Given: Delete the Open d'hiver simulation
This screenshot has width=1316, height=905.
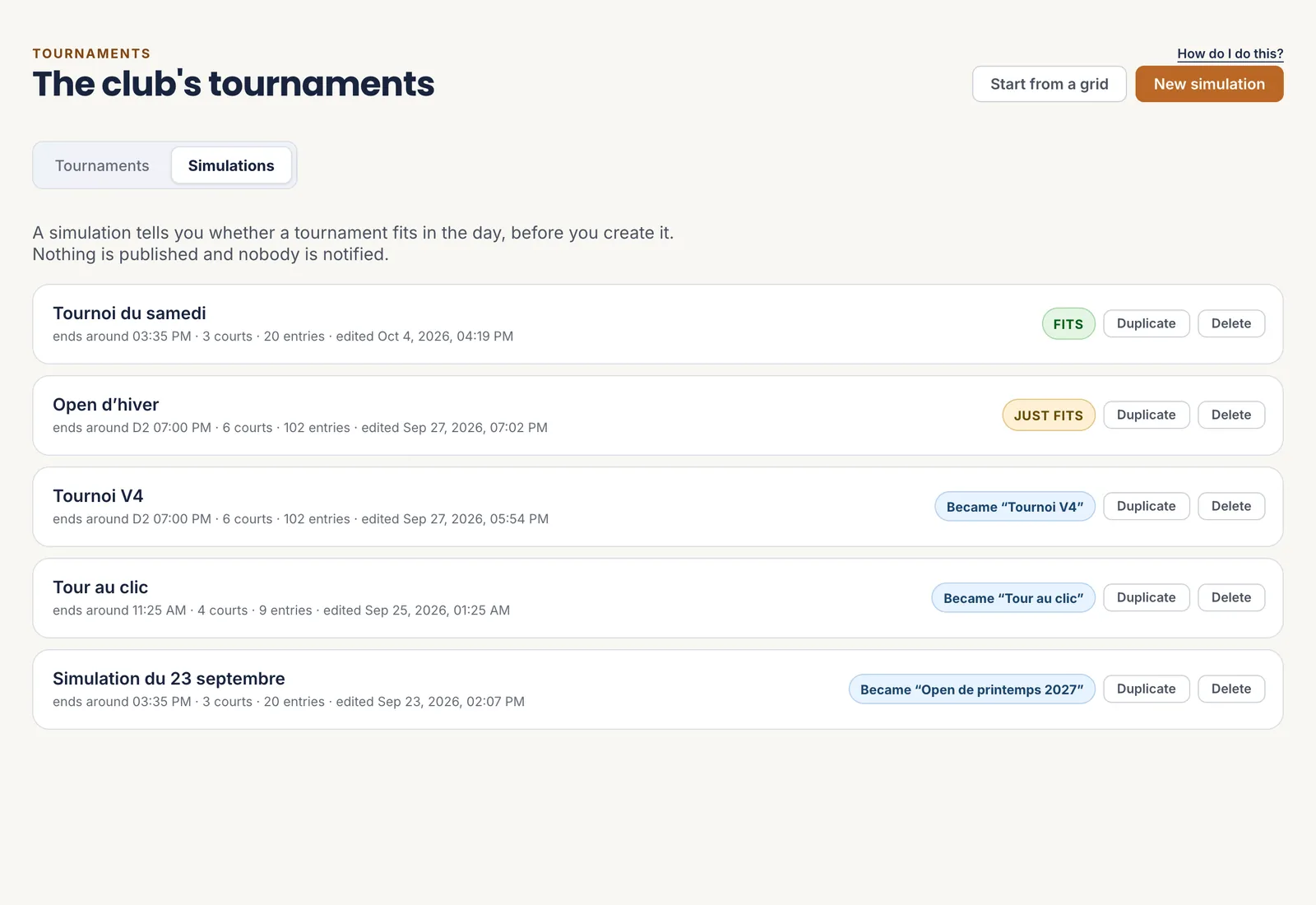Looking at the screenshot, I should (1230, 415).
